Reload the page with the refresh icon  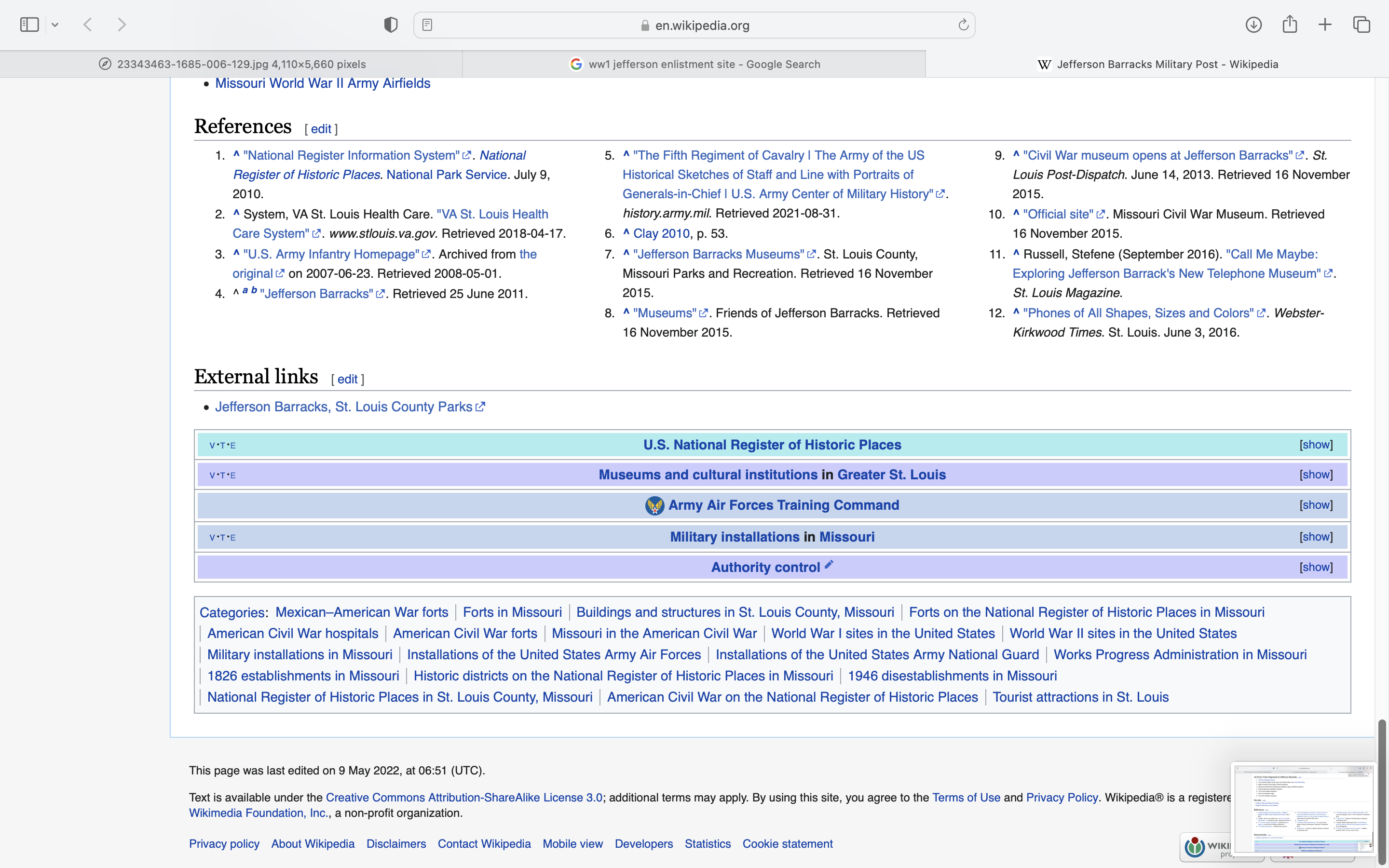(x=963, y=25)
